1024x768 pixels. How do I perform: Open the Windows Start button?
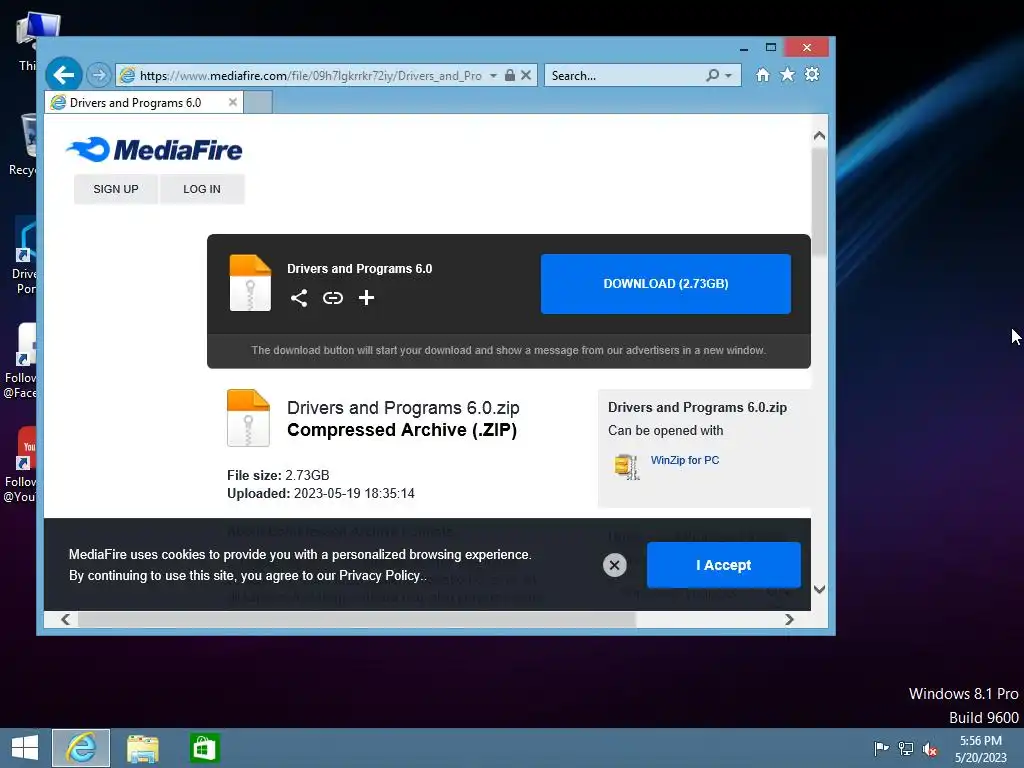tap(25, 748)
